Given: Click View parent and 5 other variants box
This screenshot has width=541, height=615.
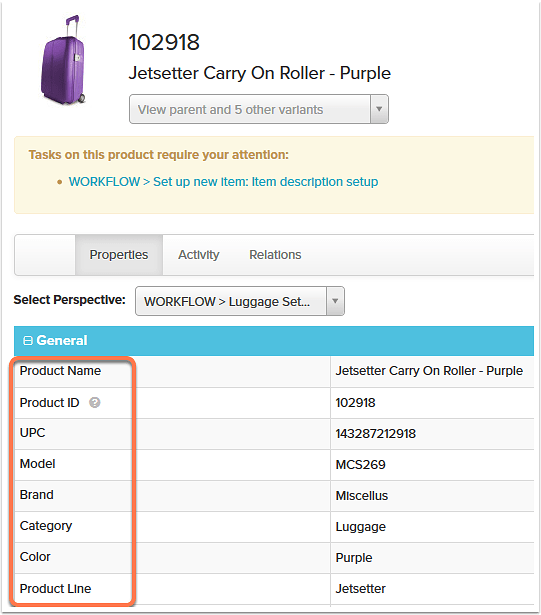Looking at the screenshot, I should [x=259, y=109].
